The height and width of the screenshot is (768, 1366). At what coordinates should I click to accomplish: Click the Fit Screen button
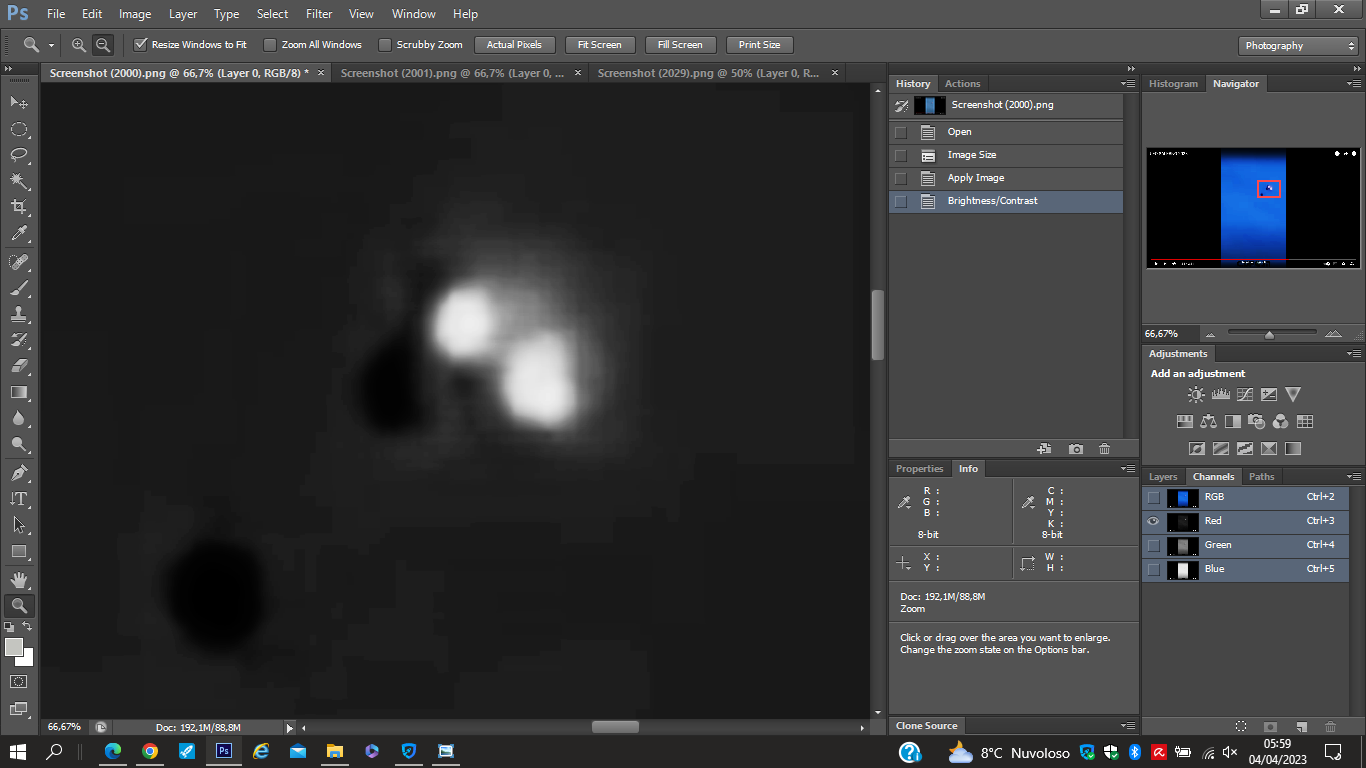click(599, 45)
